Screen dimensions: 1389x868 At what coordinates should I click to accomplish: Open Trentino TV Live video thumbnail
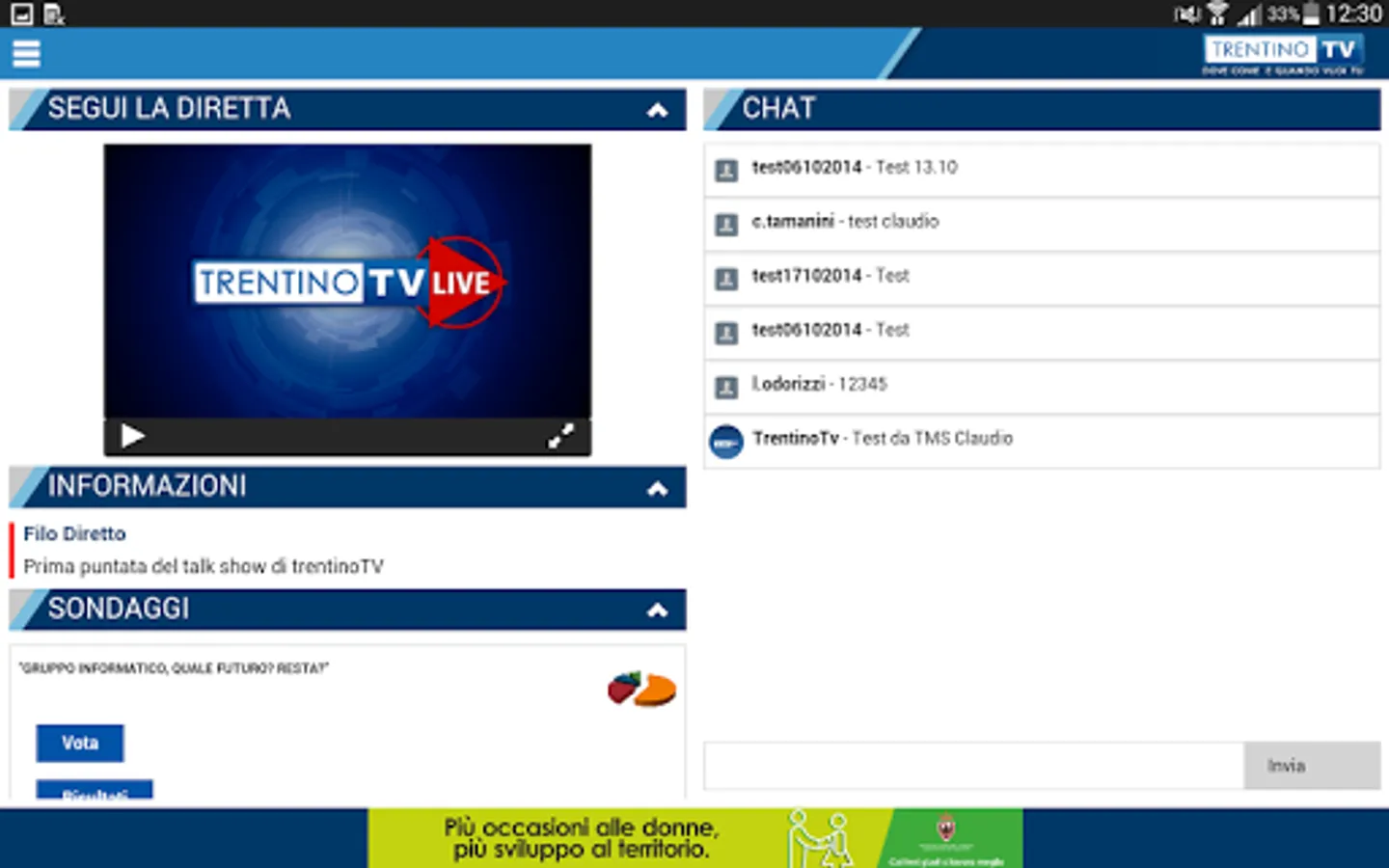pos(347,282)
